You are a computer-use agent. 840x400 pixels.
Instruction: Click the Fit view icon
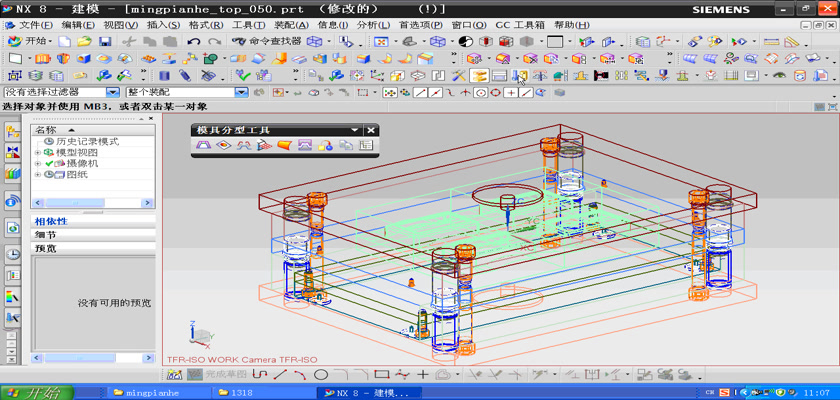(381, 41)
